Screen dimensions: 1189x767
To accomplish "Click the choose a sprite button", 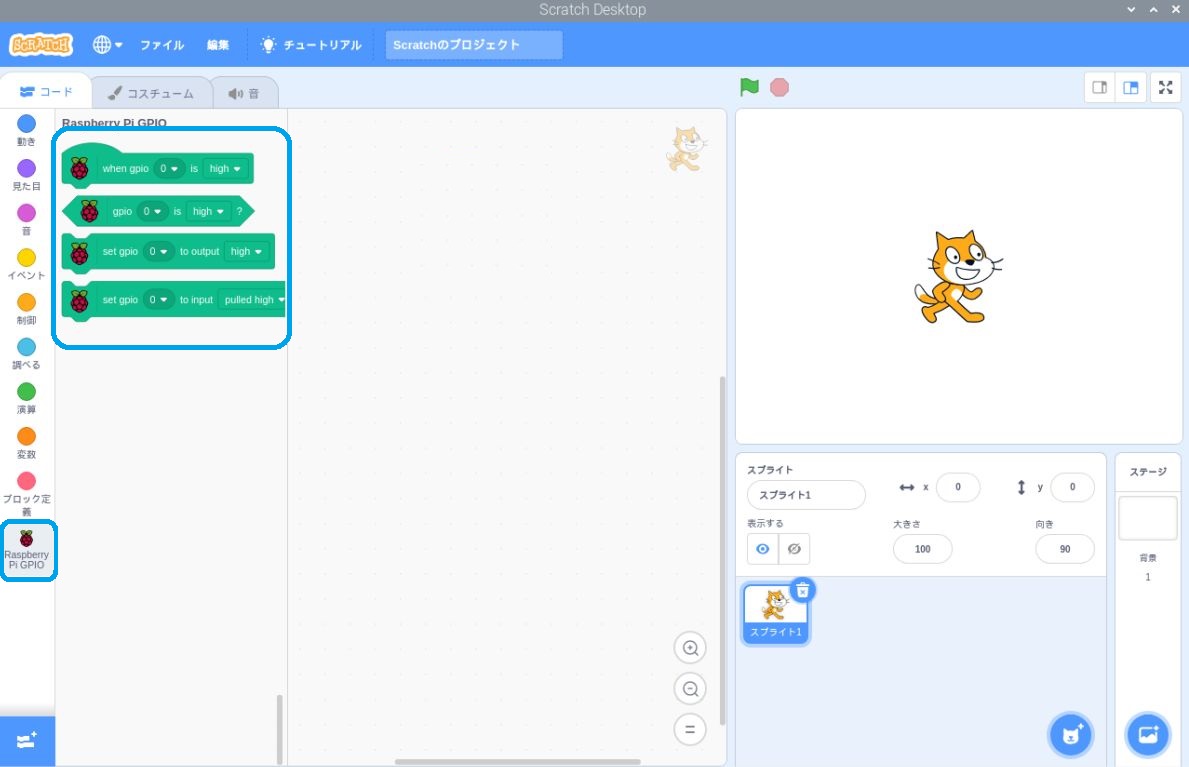I will click(1071, 734).
